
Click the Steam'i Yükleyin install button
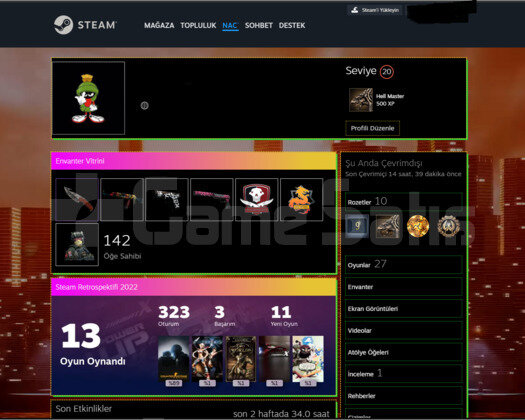click(x=375, y=10)
